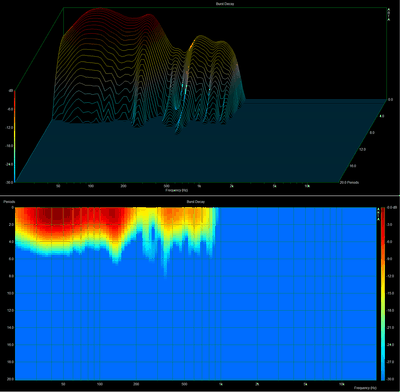Click the -12.0 dB tick on the 3D plot axis

pyautogui.click(x=8, y=127)
